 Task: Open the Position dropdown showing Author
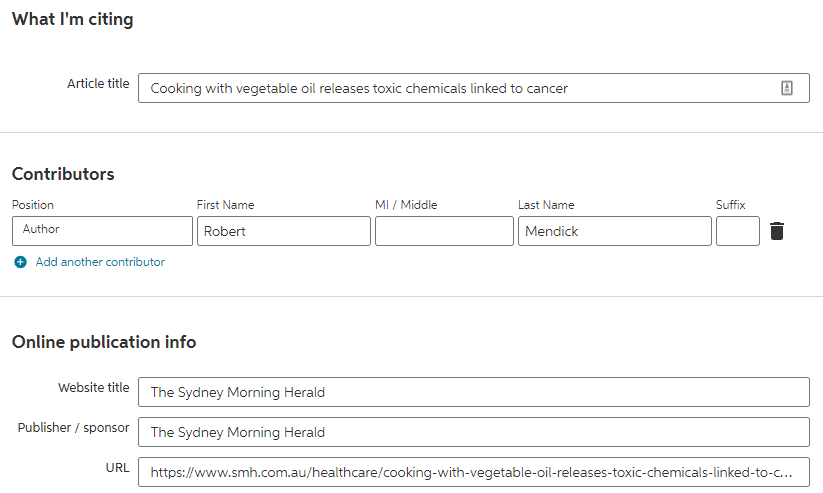(102, 231)
